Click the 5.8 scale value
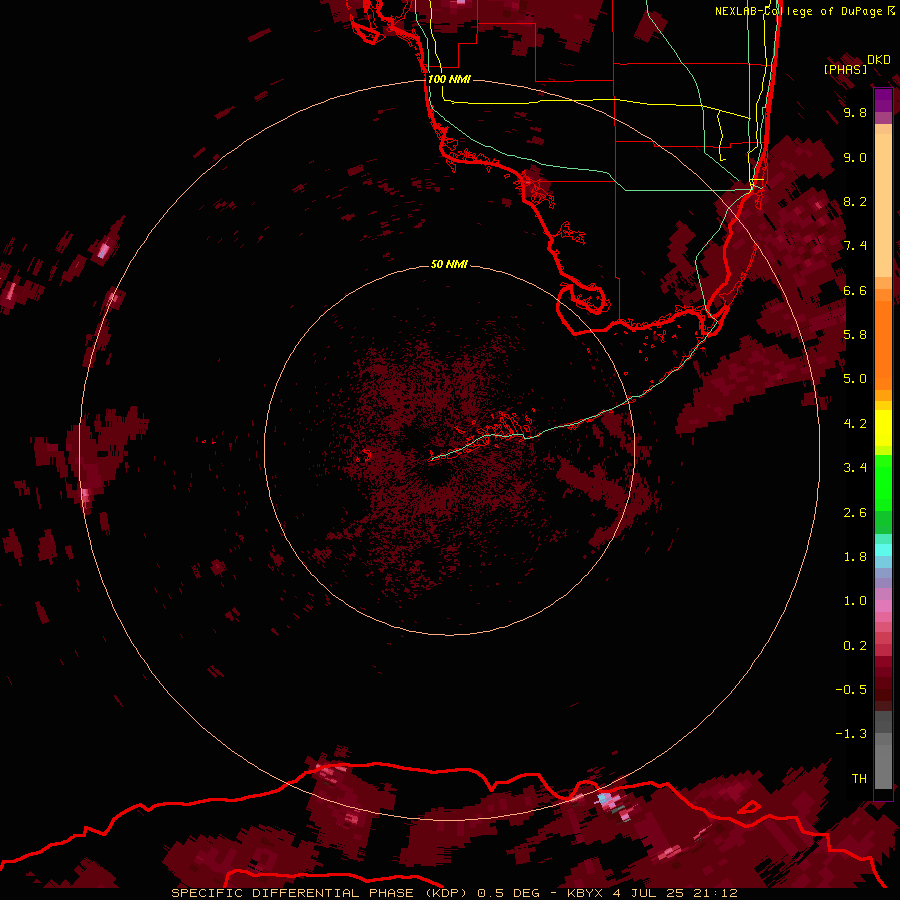The width and height of the screenshot is (900, 900). (855, 334)
